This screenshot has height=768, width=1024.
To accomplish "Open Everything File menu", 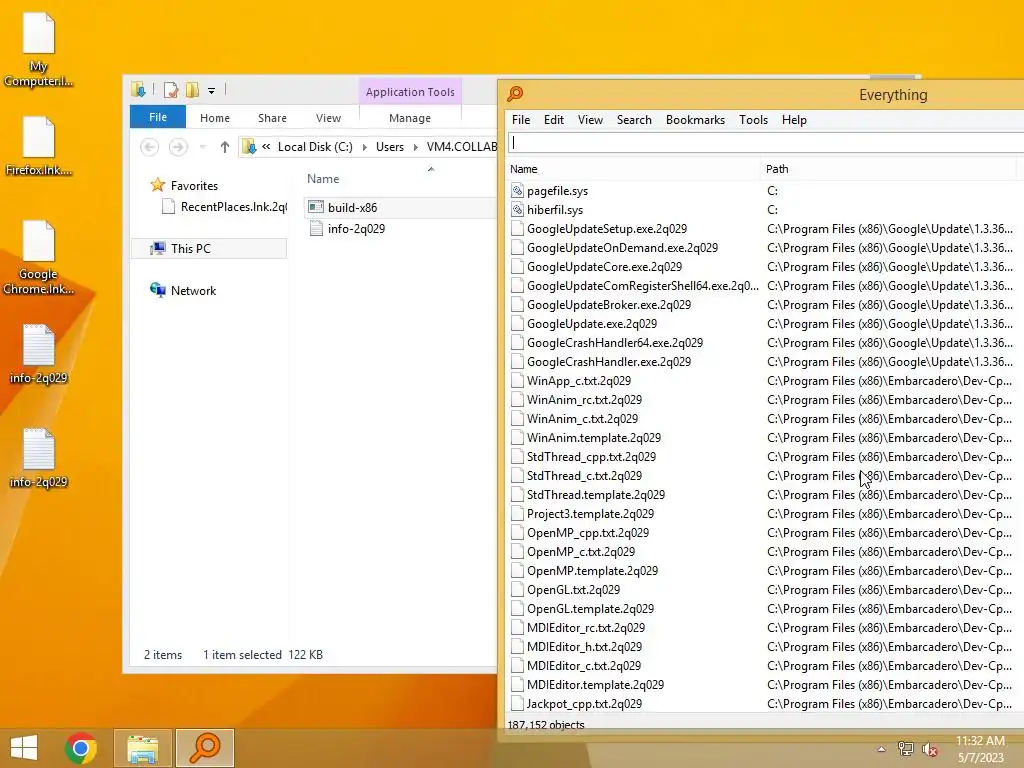I will click(x=520, y=120).
